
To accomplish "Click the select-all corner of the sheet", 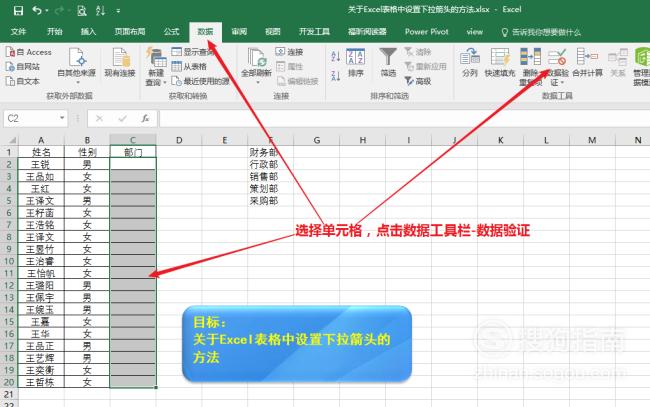I will (x=9, y=140).
